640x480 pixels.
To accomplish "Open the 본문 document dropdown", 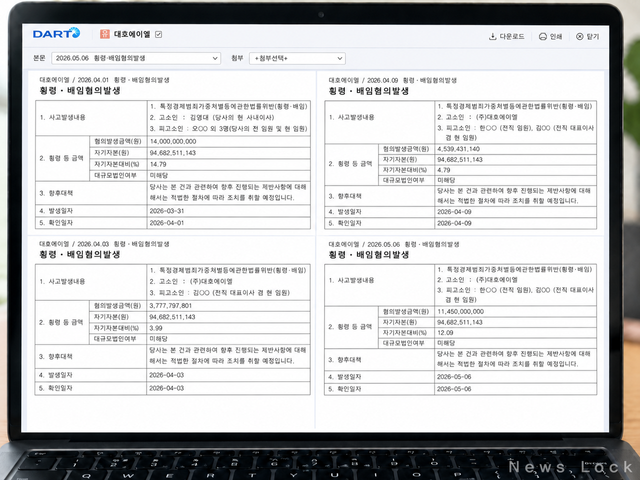I will click(x=136, y=58).
